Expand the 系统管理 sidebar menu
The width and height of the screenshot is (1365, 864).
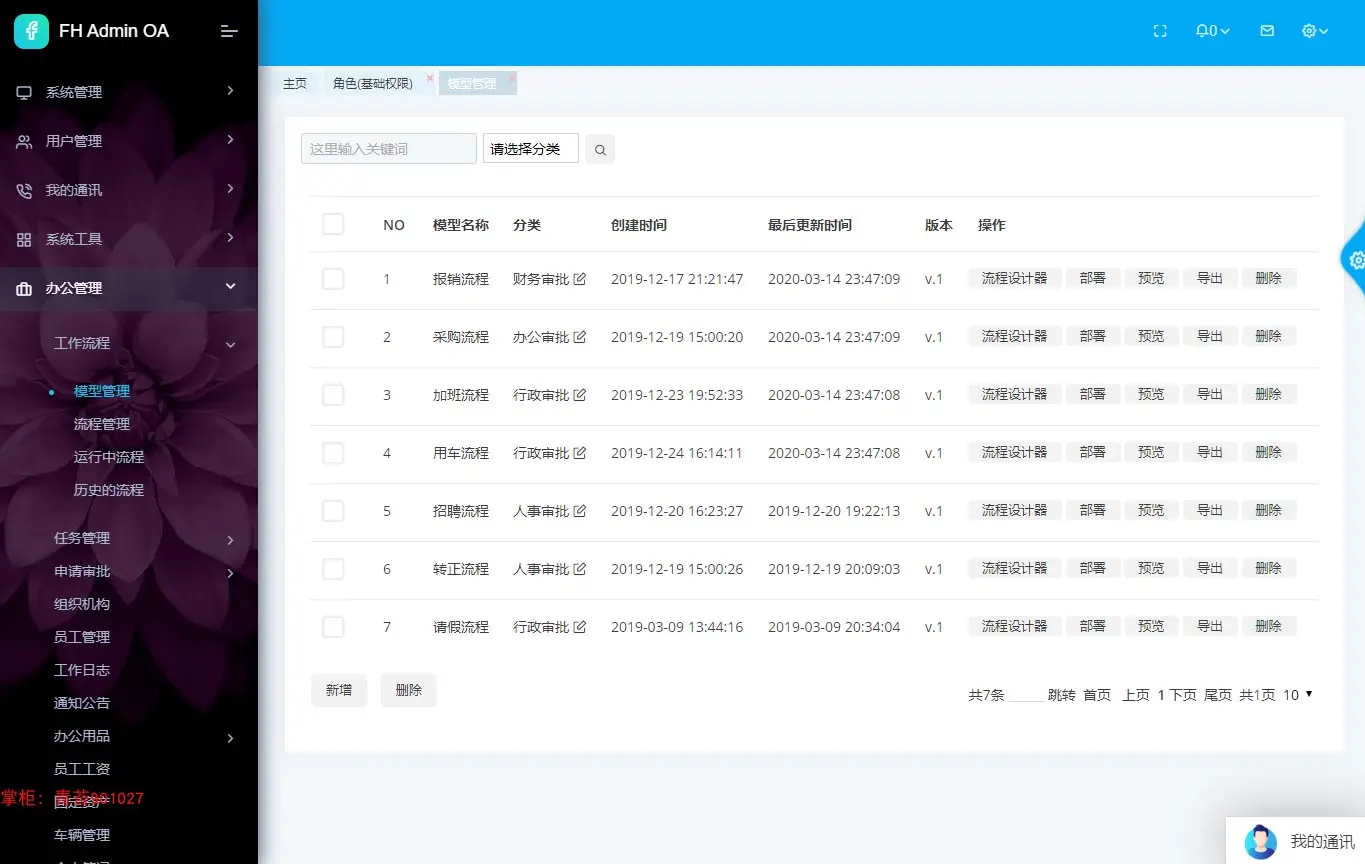(x=129, y=92)
